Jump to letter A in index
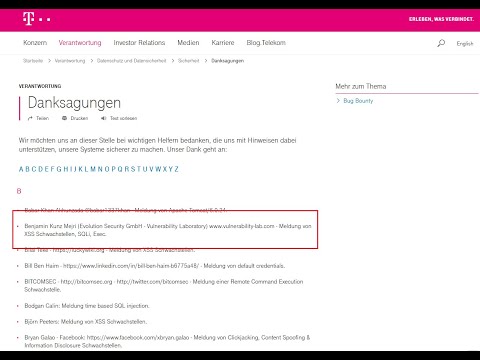 (x=21, y=169)
